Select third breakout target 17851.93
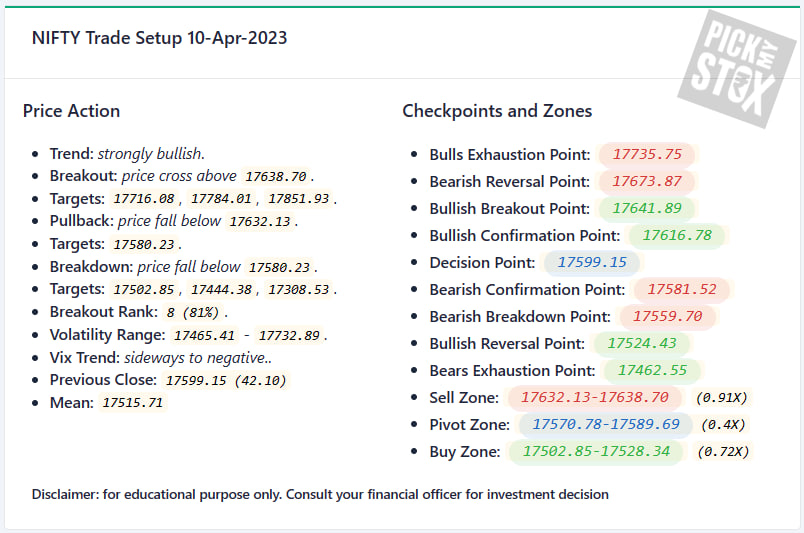Image resolution: width=804 pixels, height=533 pixels. [299, 199]
